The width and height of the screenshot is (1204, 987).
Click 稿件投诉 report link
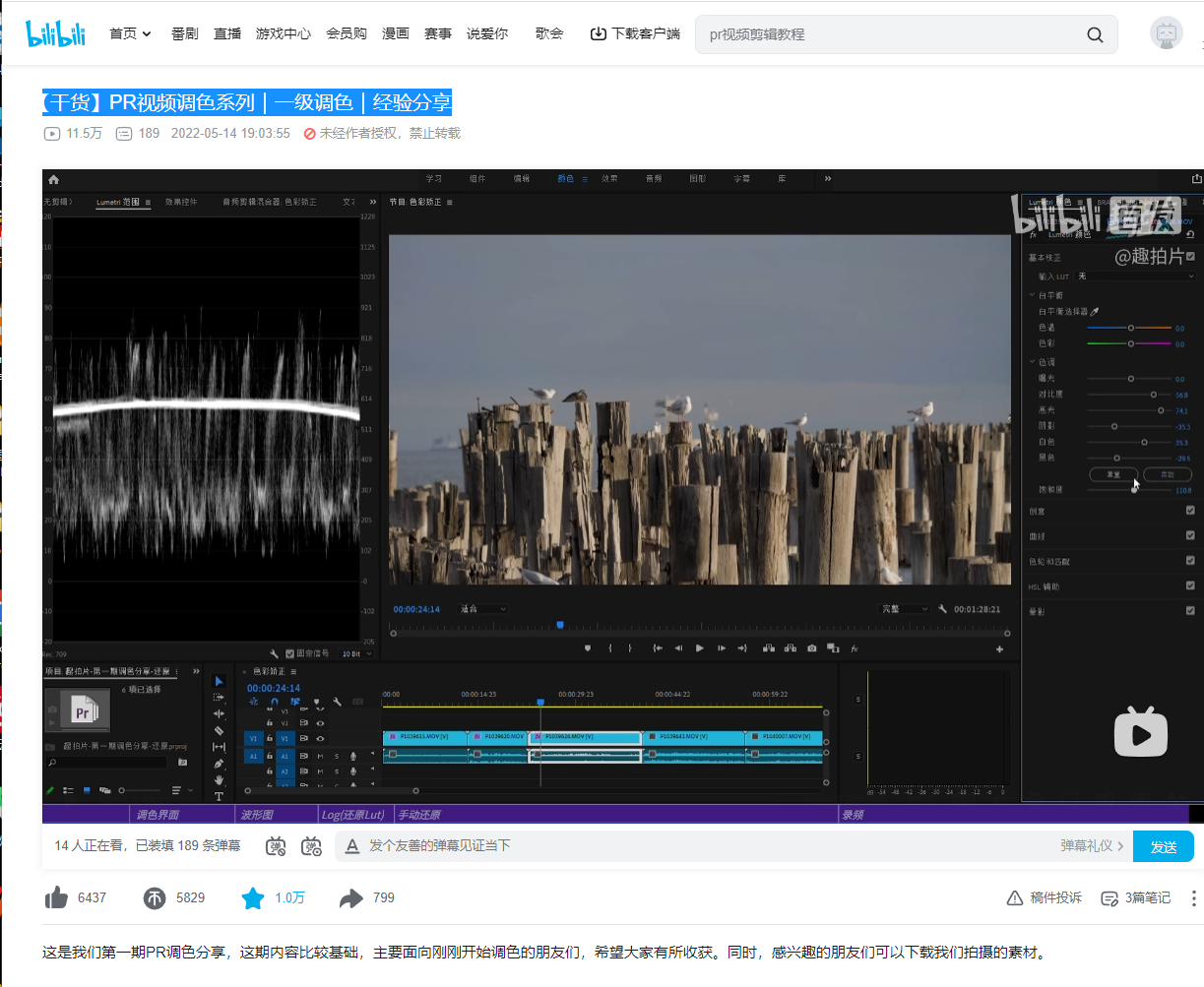pos(1045,897)
